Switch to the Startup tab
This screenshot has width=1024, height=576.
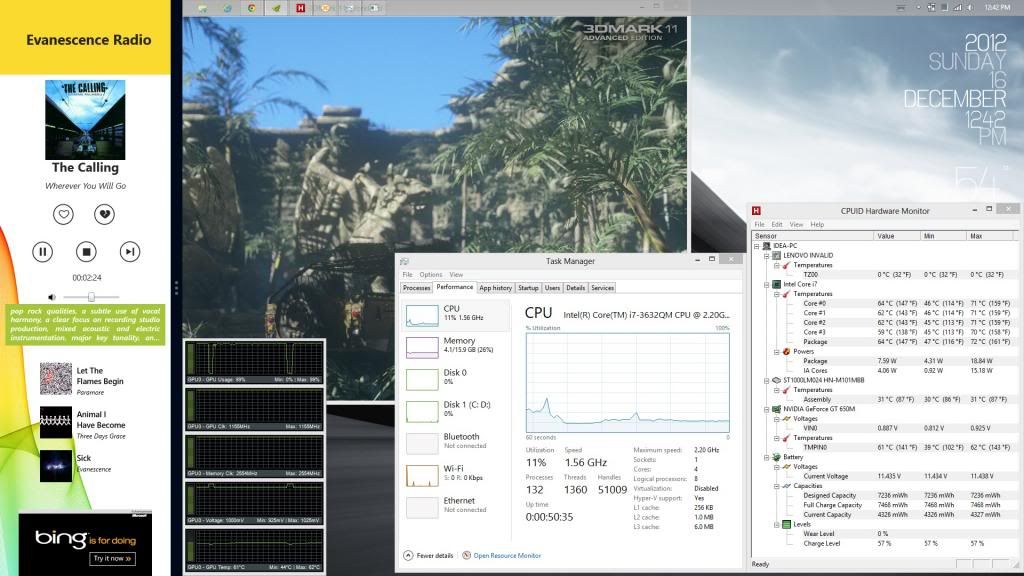click(x=528, y=288)
